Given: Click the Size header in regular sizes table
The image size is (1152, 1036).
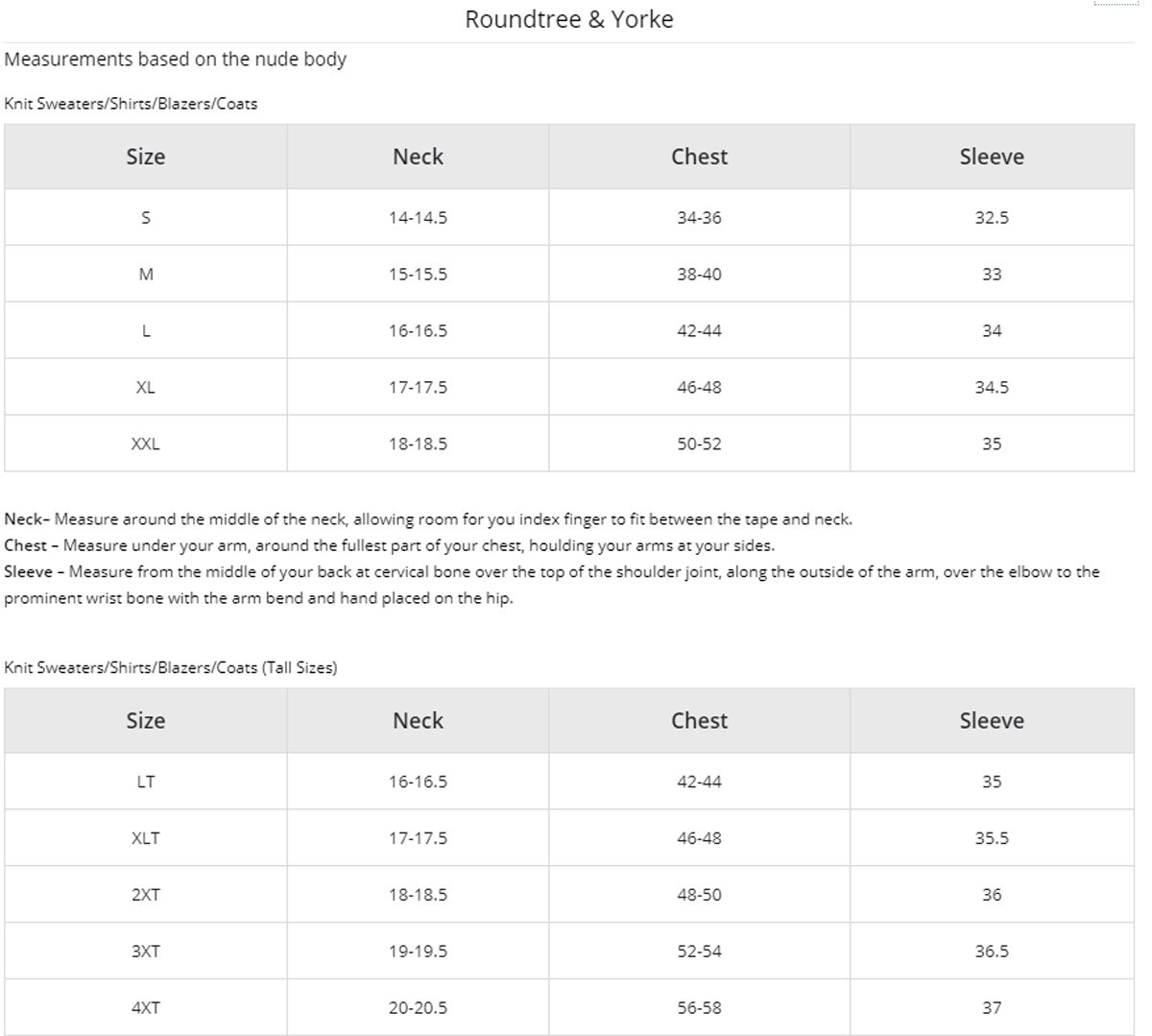Looking at the screenshot, I should (x=146, y=157).
